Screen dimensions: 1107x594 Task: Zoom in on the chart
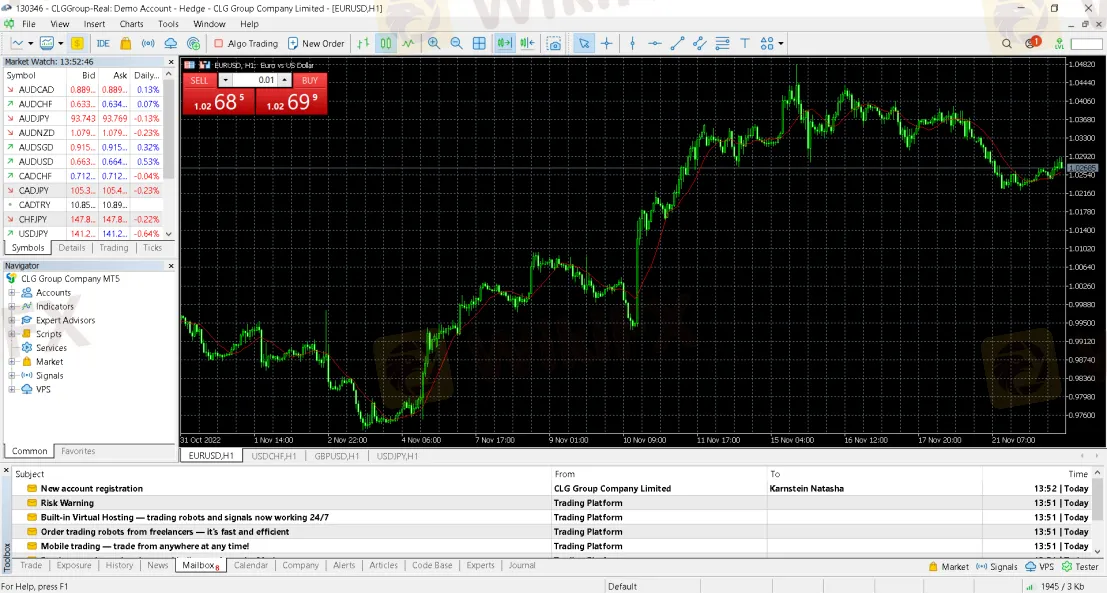tap(432, 43)
